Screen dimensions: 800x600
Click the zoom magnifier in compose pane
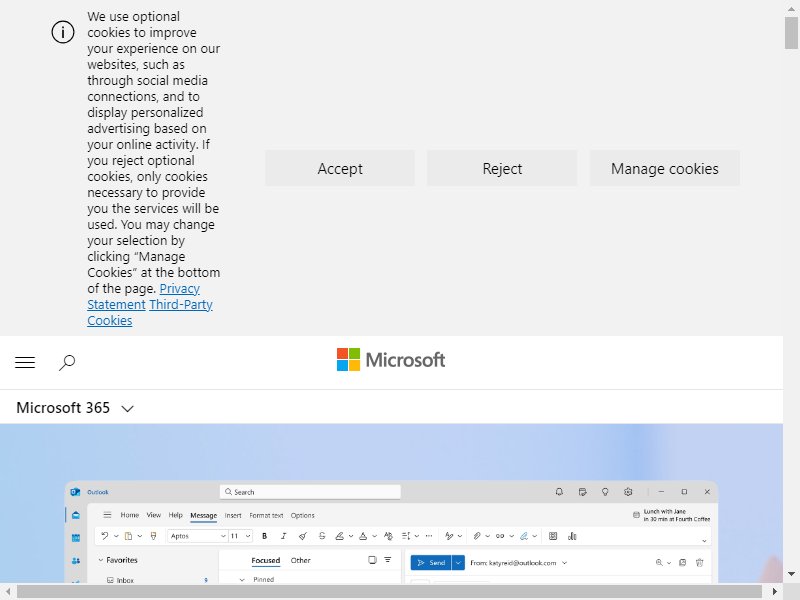coord(659,562)
